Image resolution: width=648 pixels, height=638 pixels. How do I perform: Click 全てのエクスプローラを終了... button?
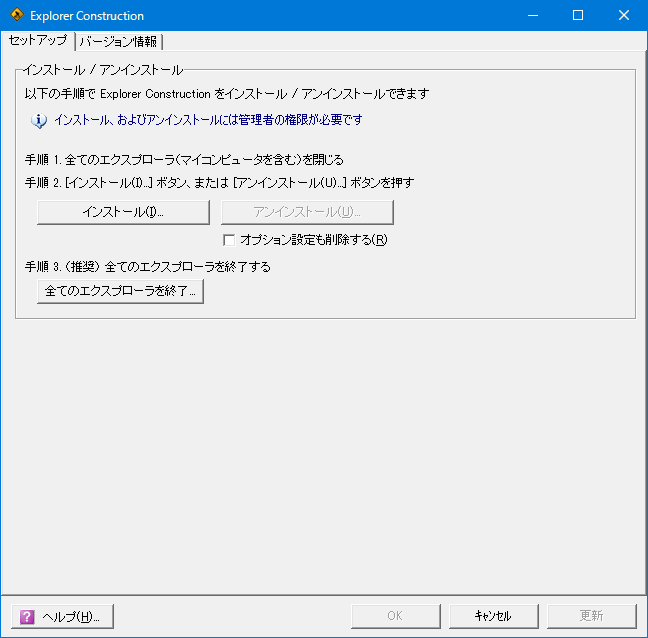point(120,291)
